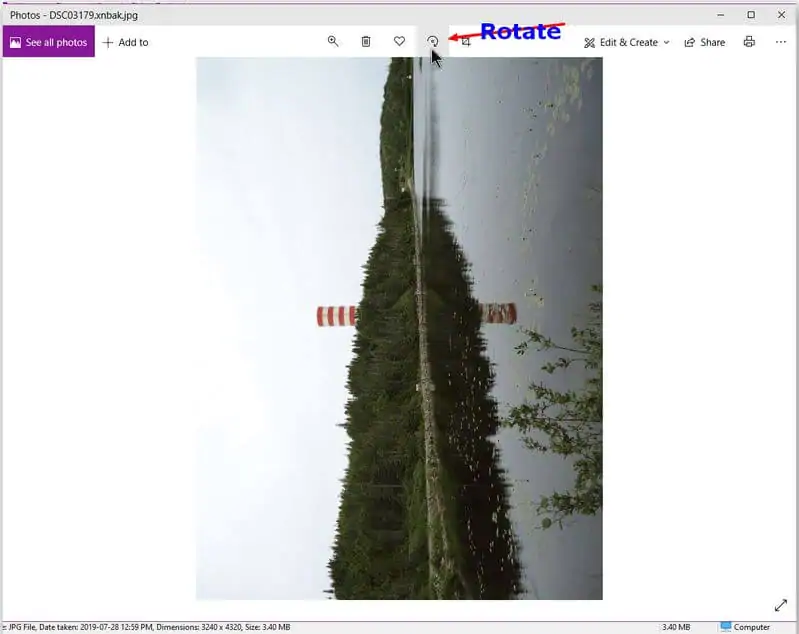Open the Add to menu
Viewport: 799px width, 634px height.
(x=125, y=42)
